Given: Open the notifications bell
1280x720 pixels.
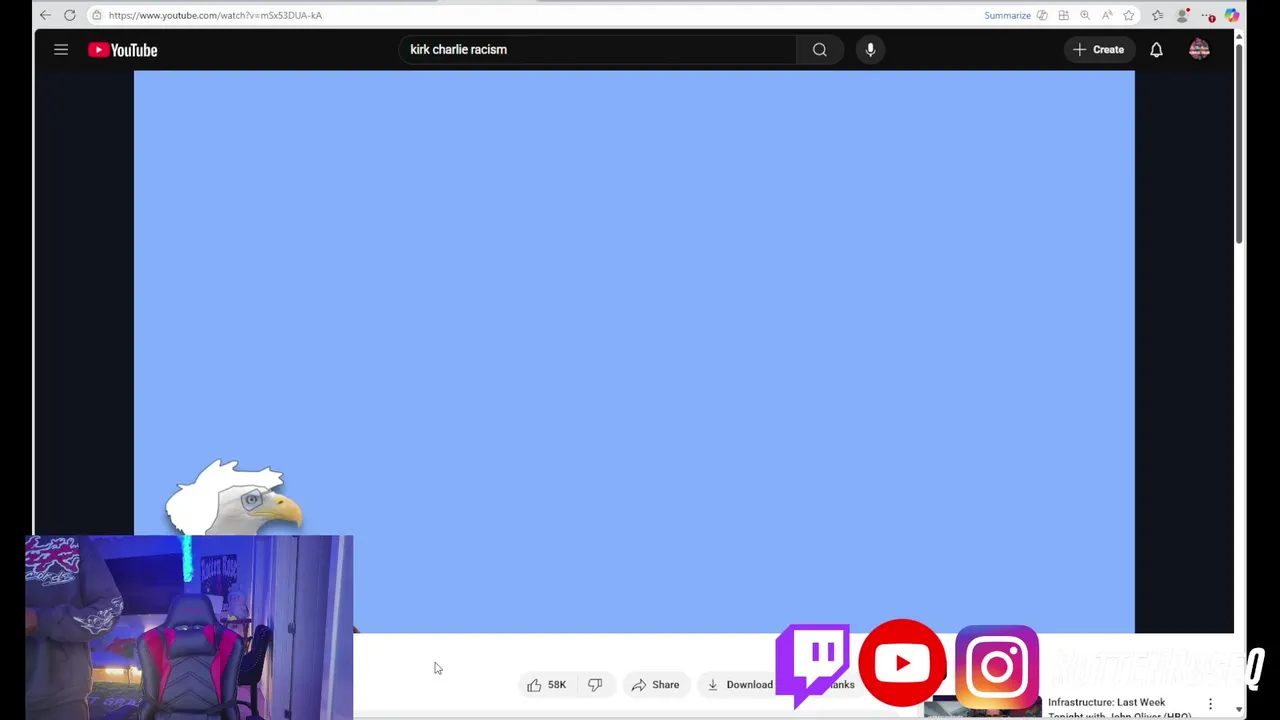Looking at the screenshot, I should pos(1156,50).
